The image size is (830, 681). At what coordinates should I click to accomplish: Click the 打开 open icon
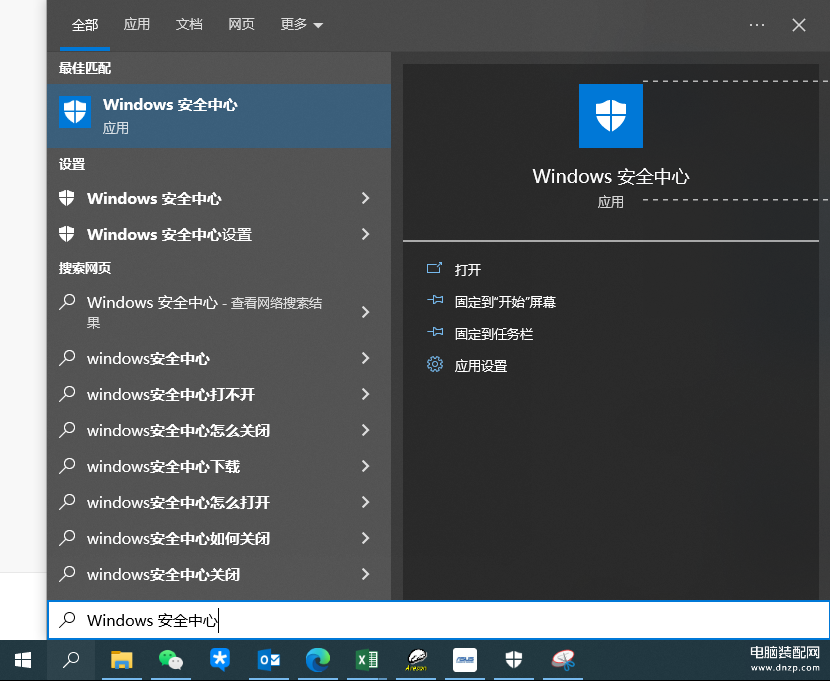434,268
